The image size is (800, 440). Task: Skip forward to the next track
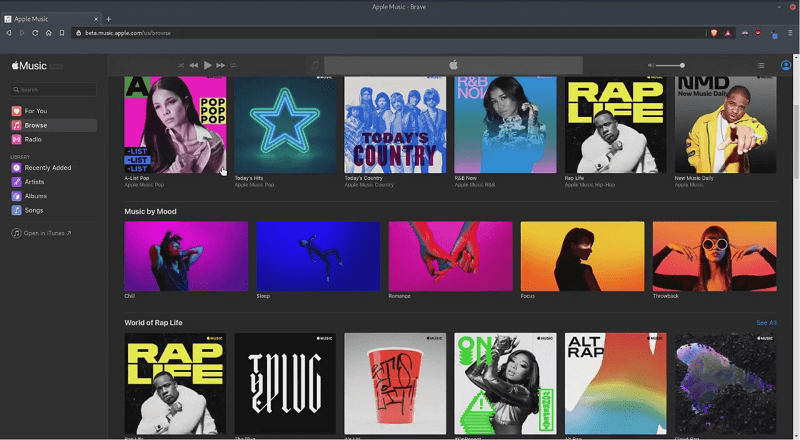[220, 65]
